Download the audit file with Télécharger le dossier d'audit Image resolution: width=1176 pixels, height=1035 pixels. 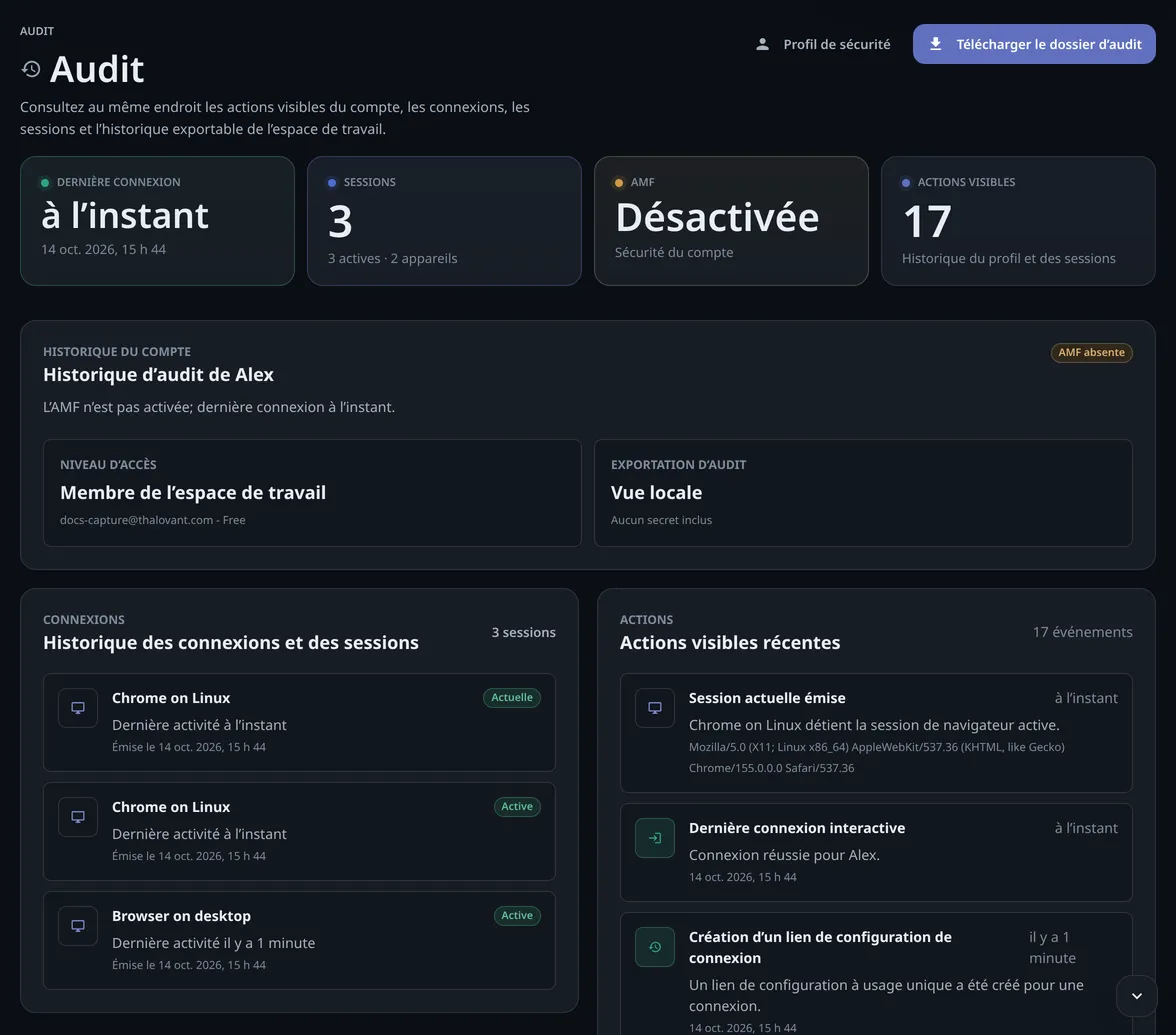point(1034,44)
